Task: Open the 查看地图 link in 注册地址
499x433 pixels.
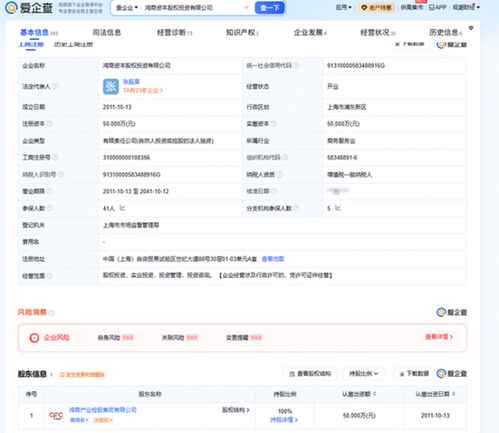Action: [x=273, y=259]
